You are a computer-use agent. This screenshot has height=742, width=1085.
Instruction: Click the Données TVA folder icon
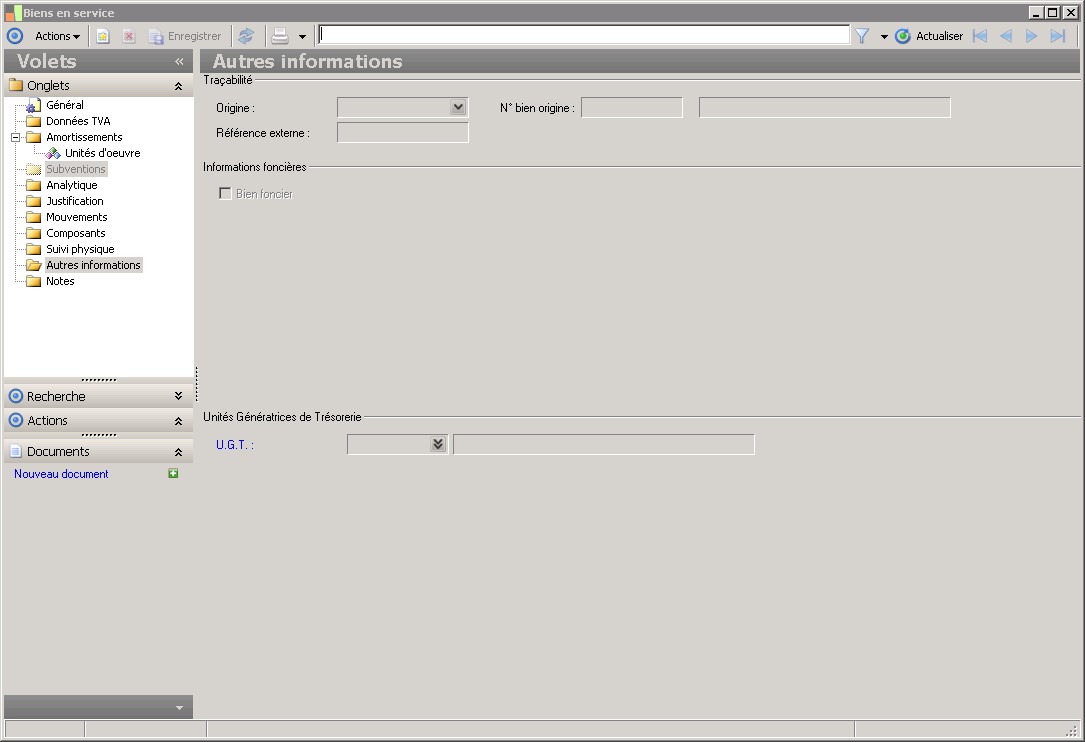coord(33,121)
